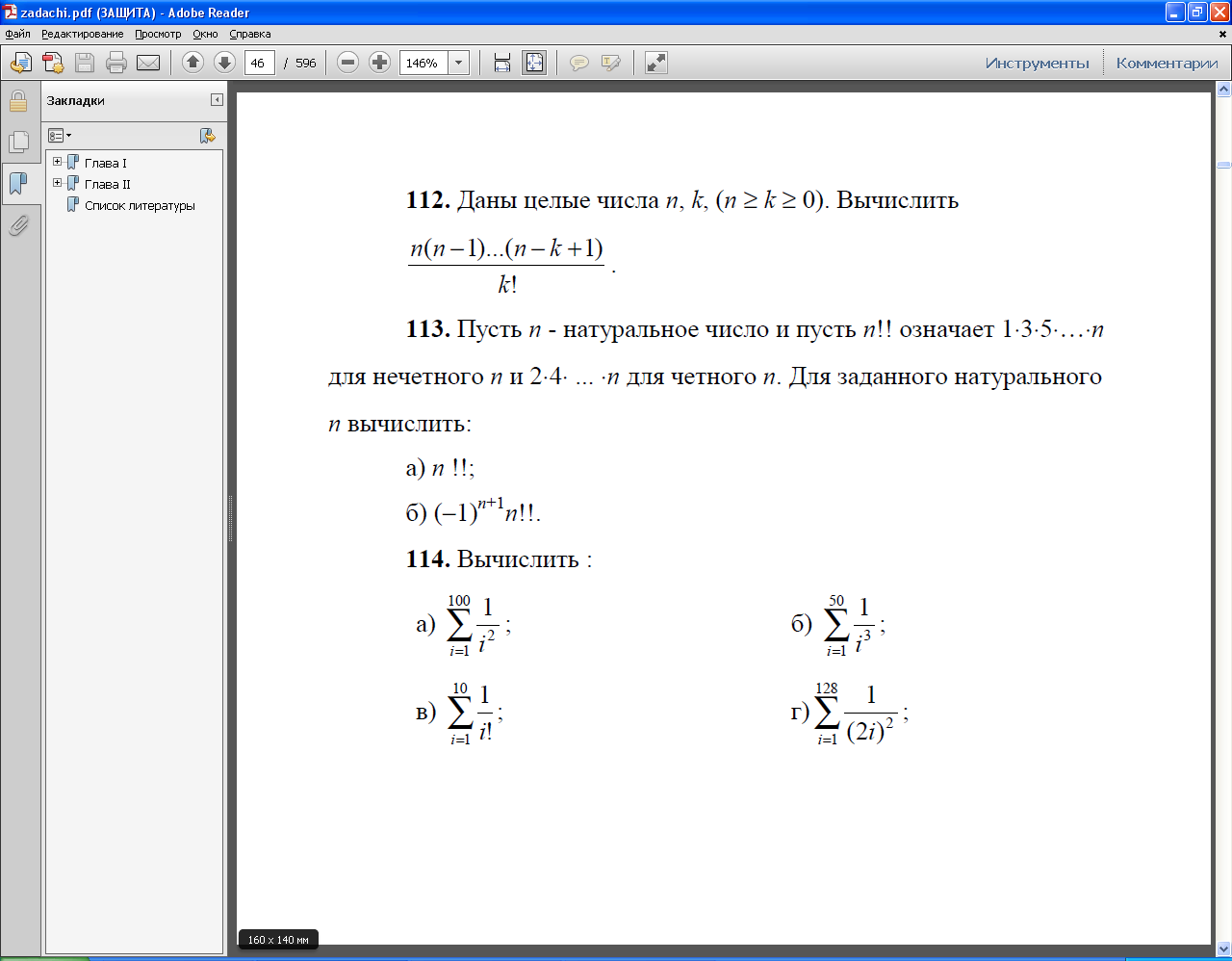Click problem number 112 text
Screen dimensions: 1232x961
[428, 200]
